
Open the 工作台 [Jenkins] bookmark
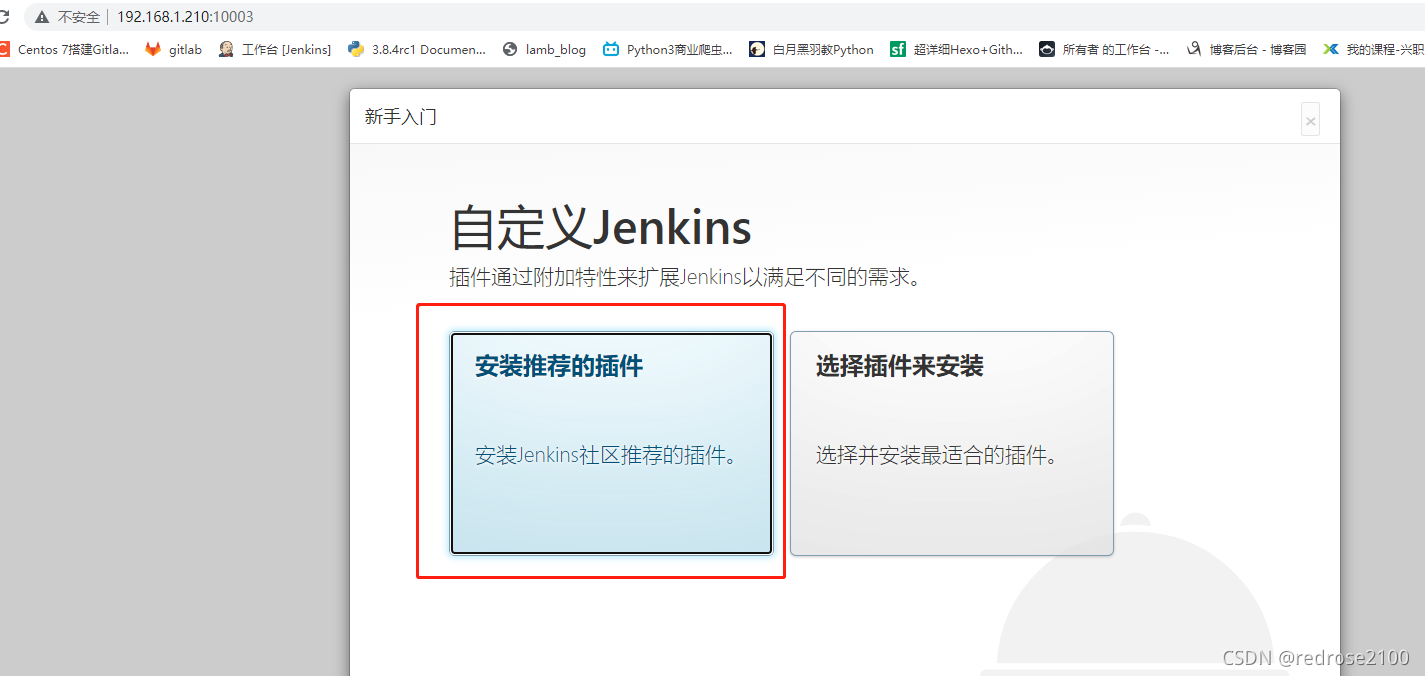point(275,49)
